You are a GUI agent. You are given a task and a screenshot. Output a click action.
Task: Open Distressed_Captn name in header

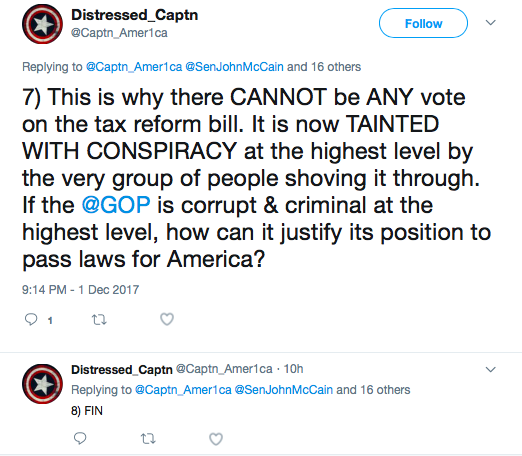point(135,15)
